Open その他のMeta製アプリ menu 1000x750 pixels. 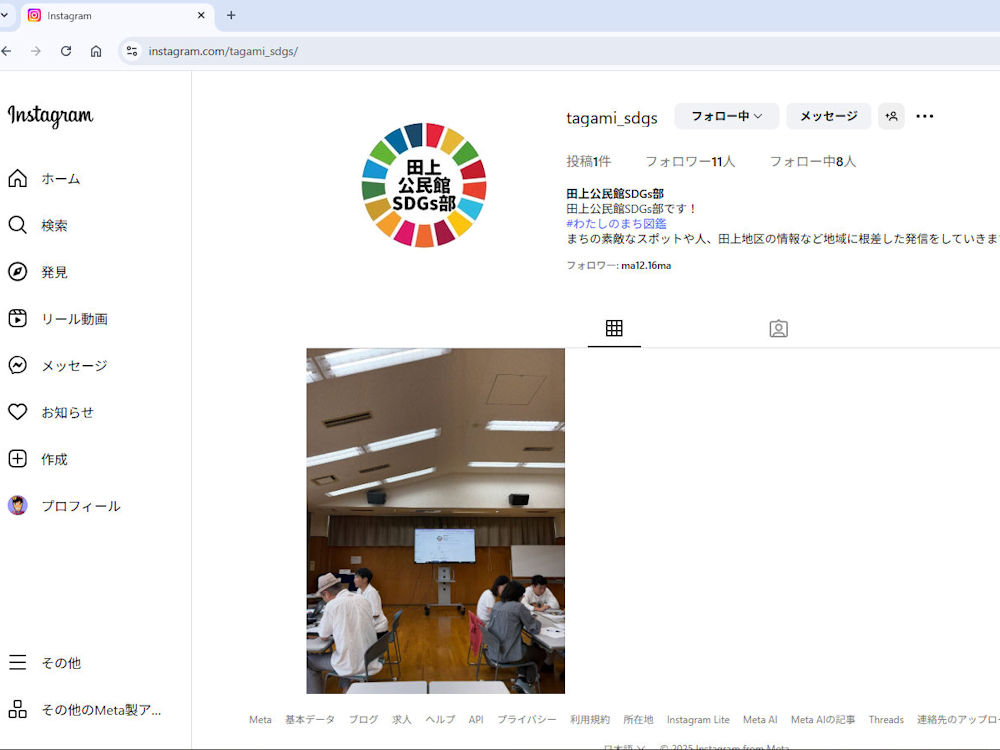click(x=18, y=710)
